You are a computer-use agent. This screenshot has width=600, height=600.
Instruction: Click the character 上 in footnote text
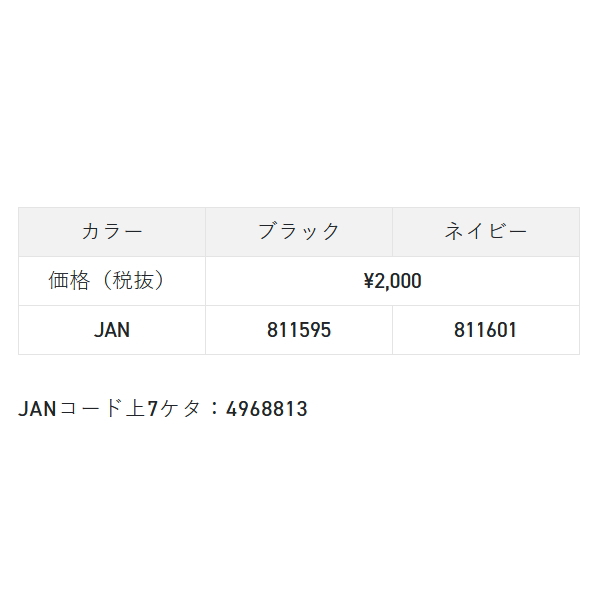pyautogui.click(x=134, y=409)
